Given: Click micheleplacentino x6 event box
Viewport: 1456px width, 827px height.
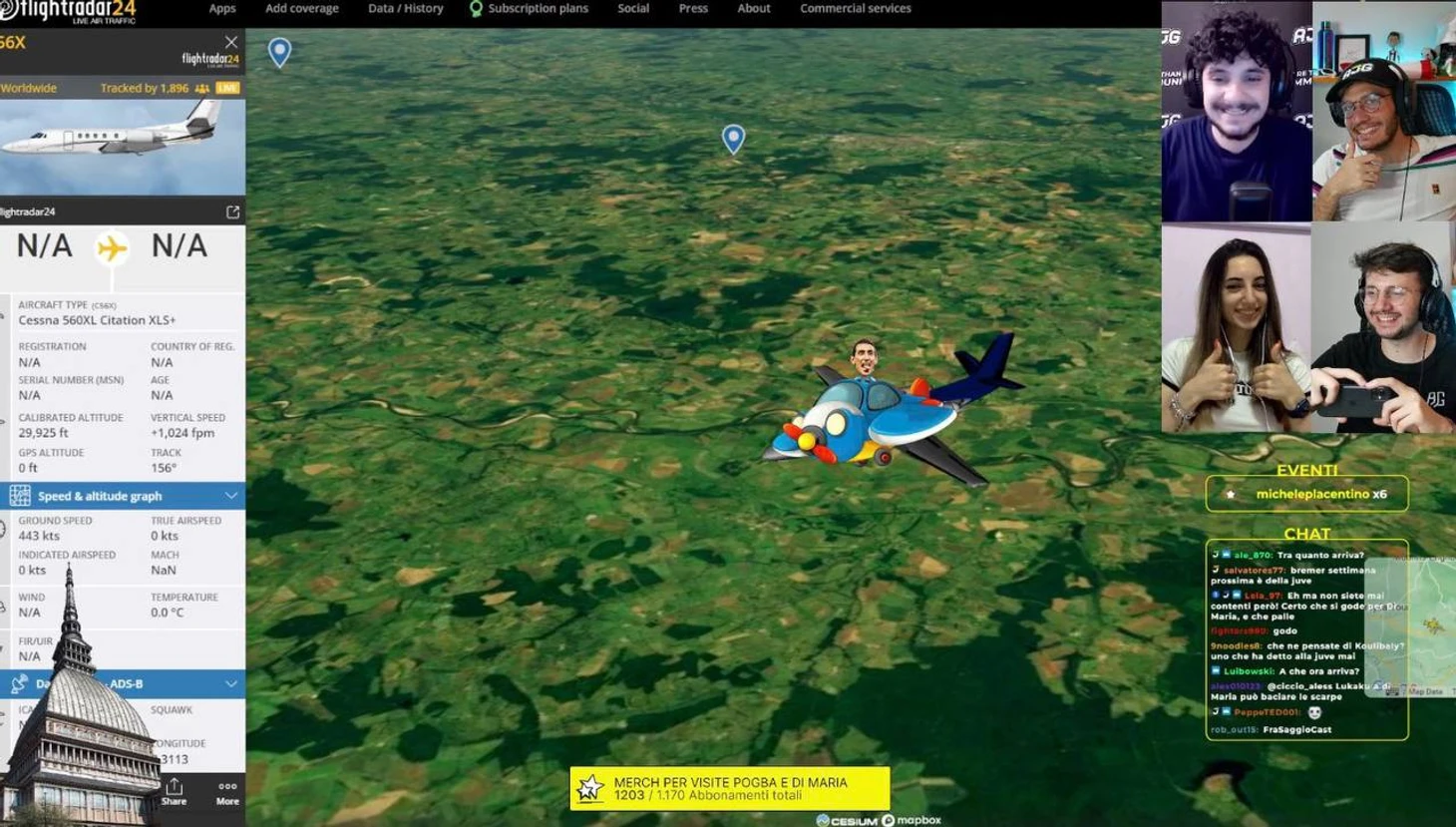Looking at the screenshot, I should (1306, 494).
